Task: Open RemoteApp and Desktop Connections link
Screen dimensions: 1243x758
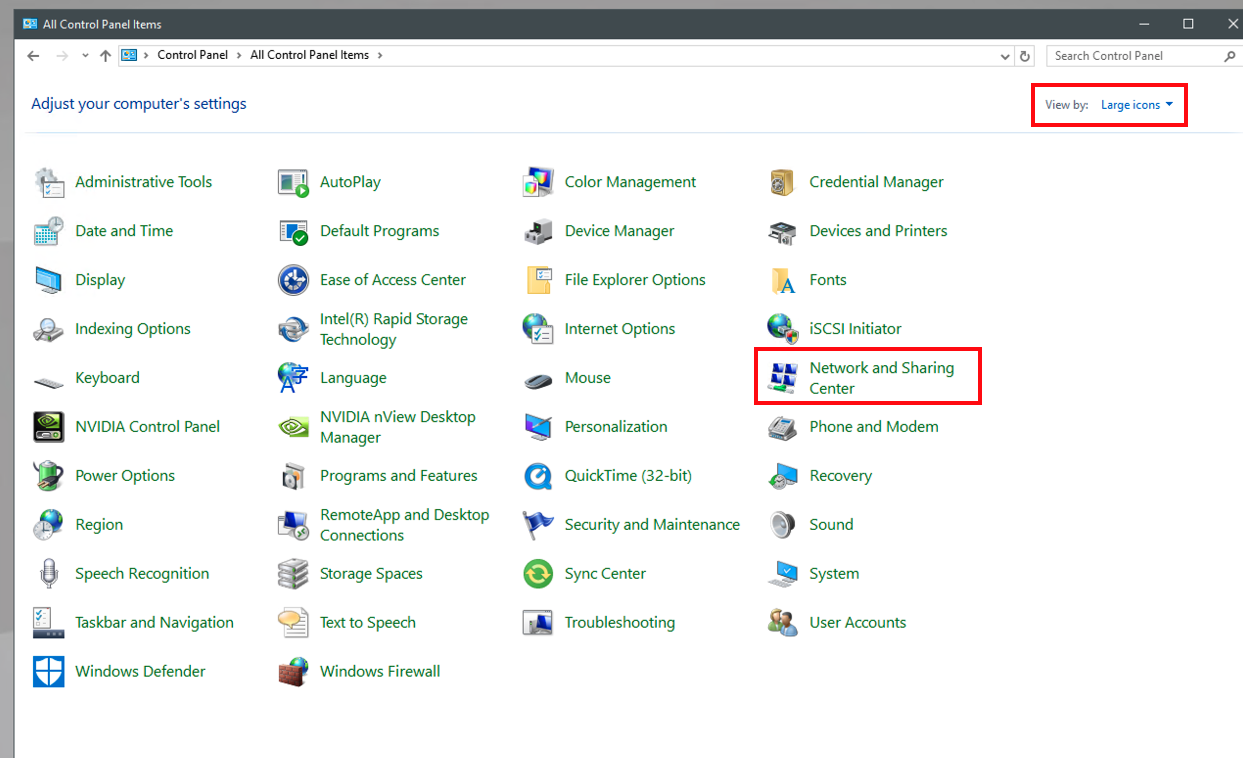Action: [x=404, y=525]
